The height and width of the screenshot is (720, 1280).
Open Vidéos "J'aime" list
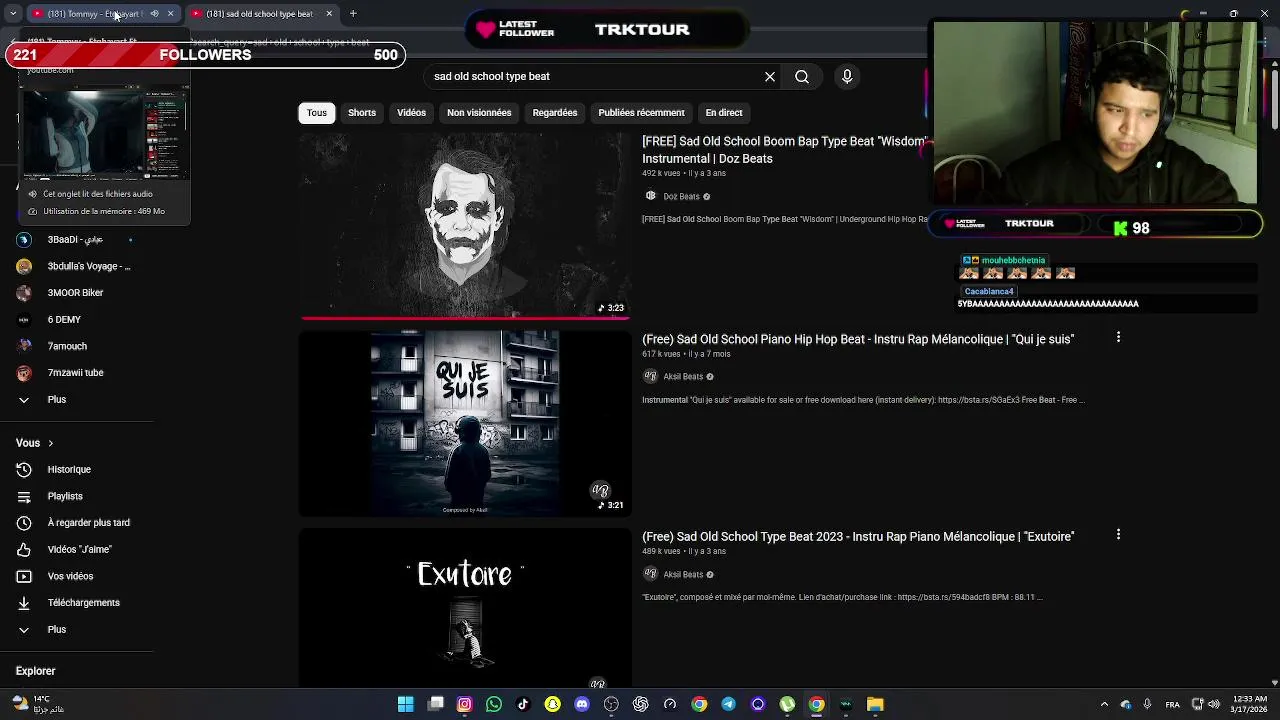pyautogui.click(x=79, y=549)
